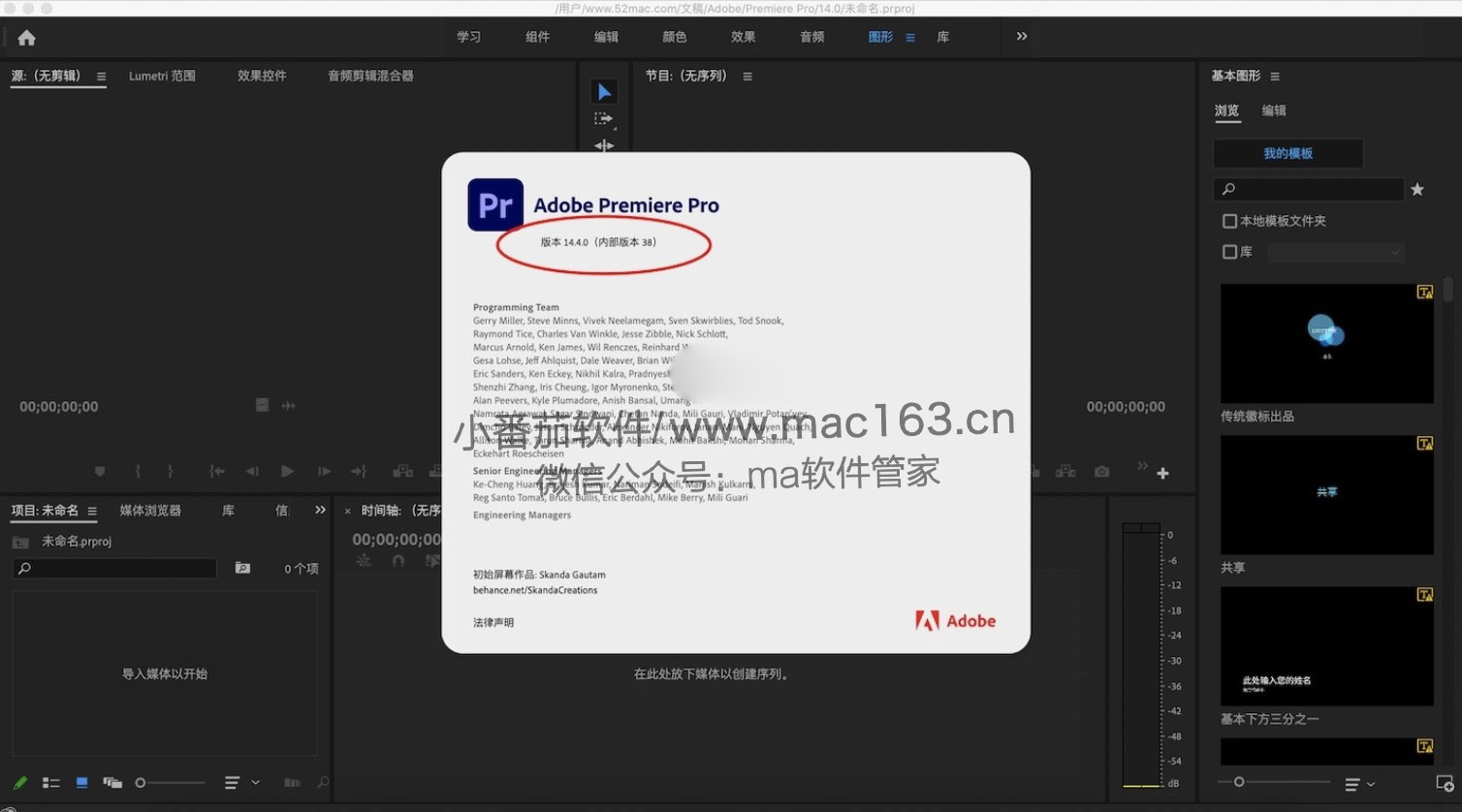This screenshot has height=812, width=1462.
Task: Open the sort icon in Essential Graphics
Action: tap(1352, 783)
